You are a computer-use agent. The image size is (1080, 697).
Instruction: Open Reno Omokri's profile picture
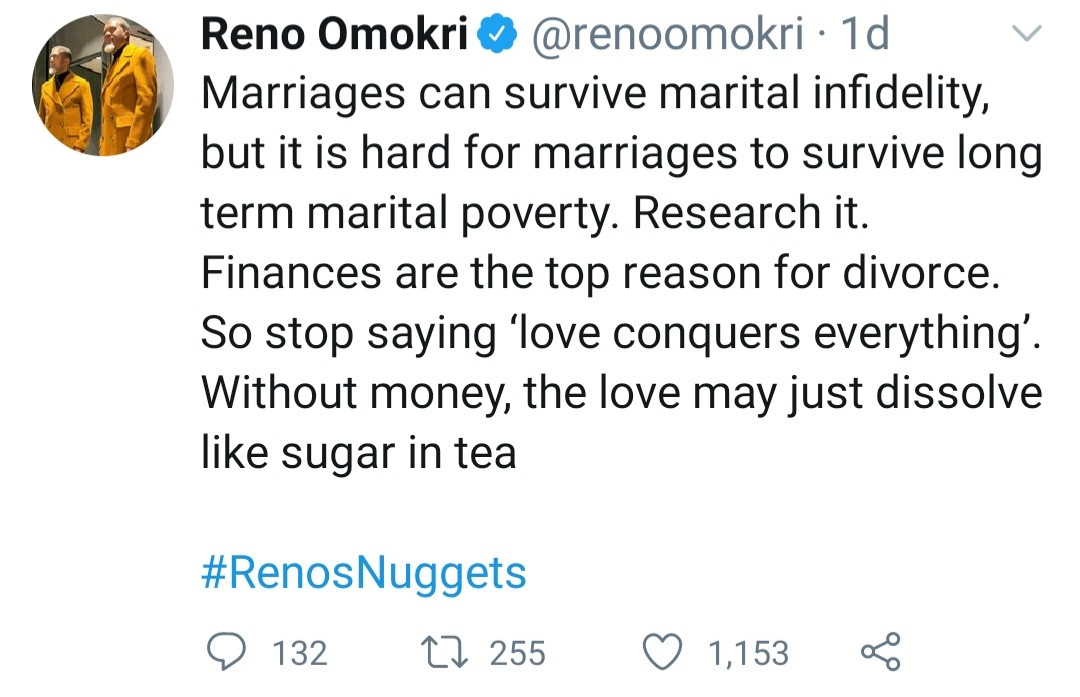102,86
